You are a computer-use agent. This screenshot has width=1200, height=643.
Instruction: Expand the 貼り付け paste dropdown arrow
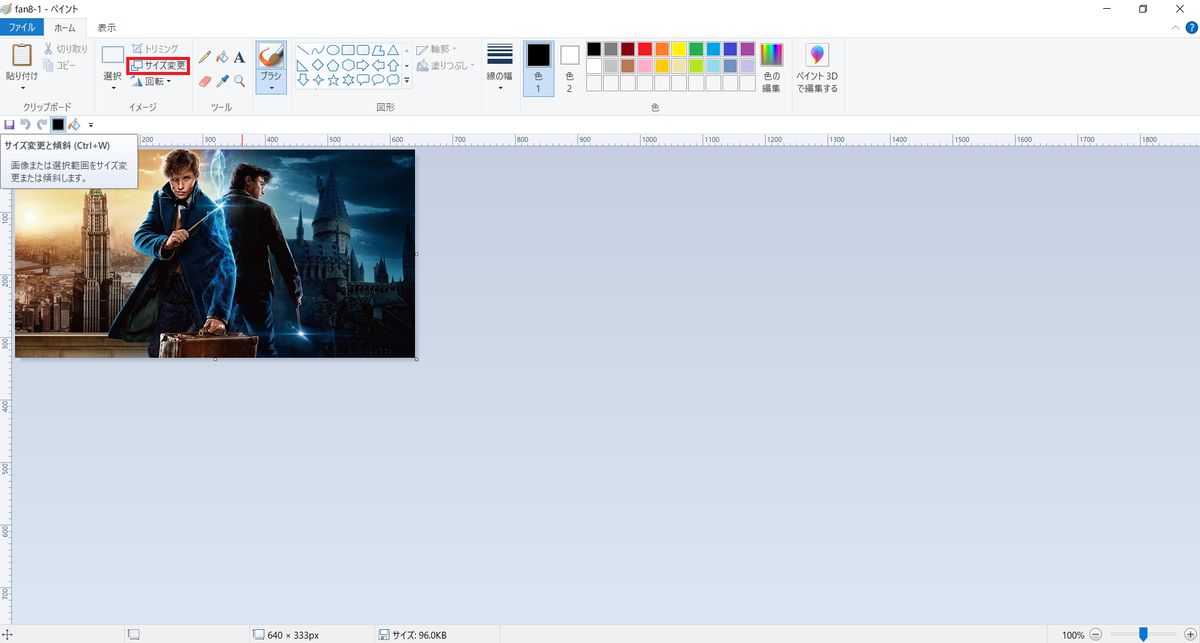[21, 88]
